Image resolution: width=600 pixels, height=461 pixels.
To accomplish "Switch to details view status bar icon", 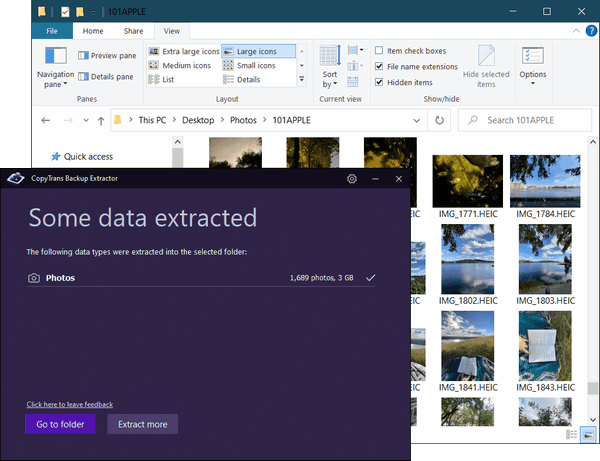I will (x=571, y=435).
